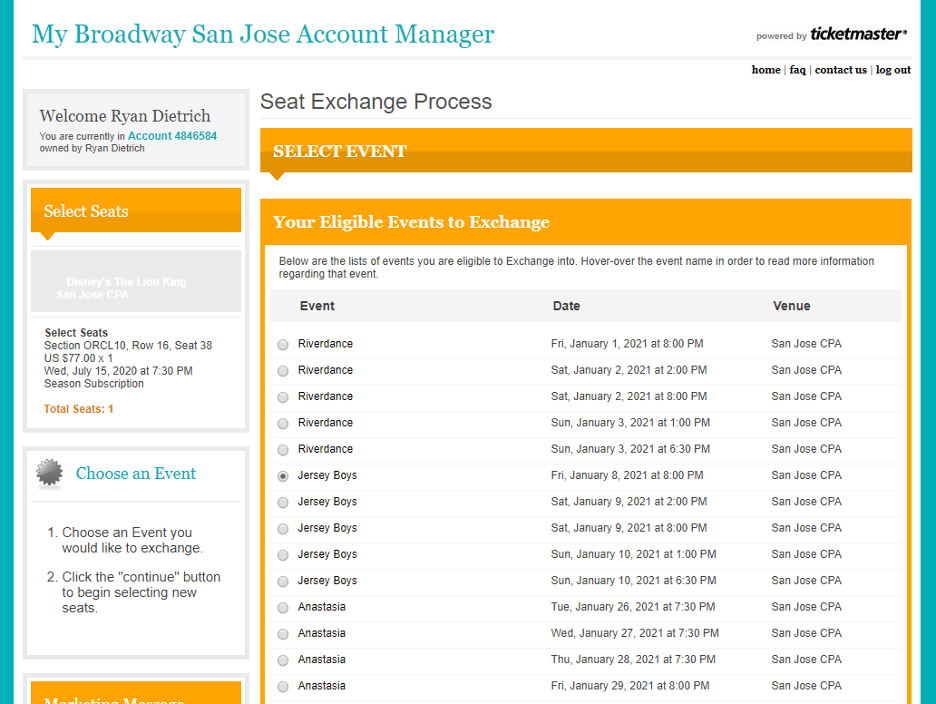Select Anastasia Wed, January 27 7:30 PM radio

click(x=283, y=634)
